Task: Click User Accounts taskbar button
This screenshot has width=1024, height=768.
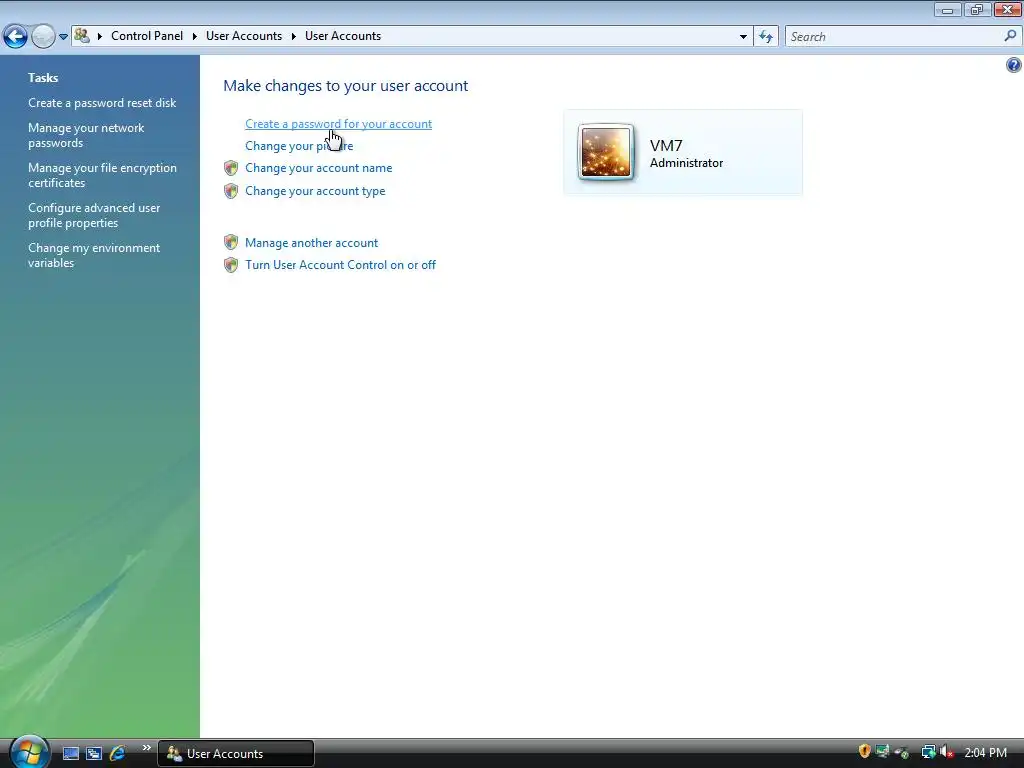Action: click(x=236, y=754)
